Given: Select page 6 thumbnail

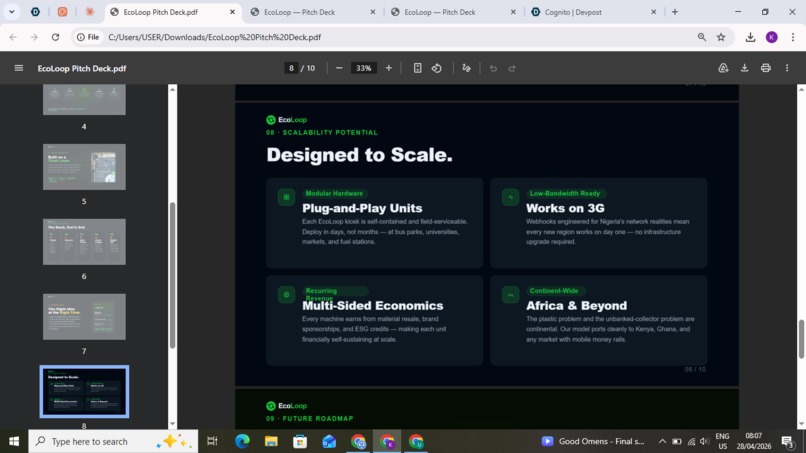Looking at the screenshot, I should point(84,242).
